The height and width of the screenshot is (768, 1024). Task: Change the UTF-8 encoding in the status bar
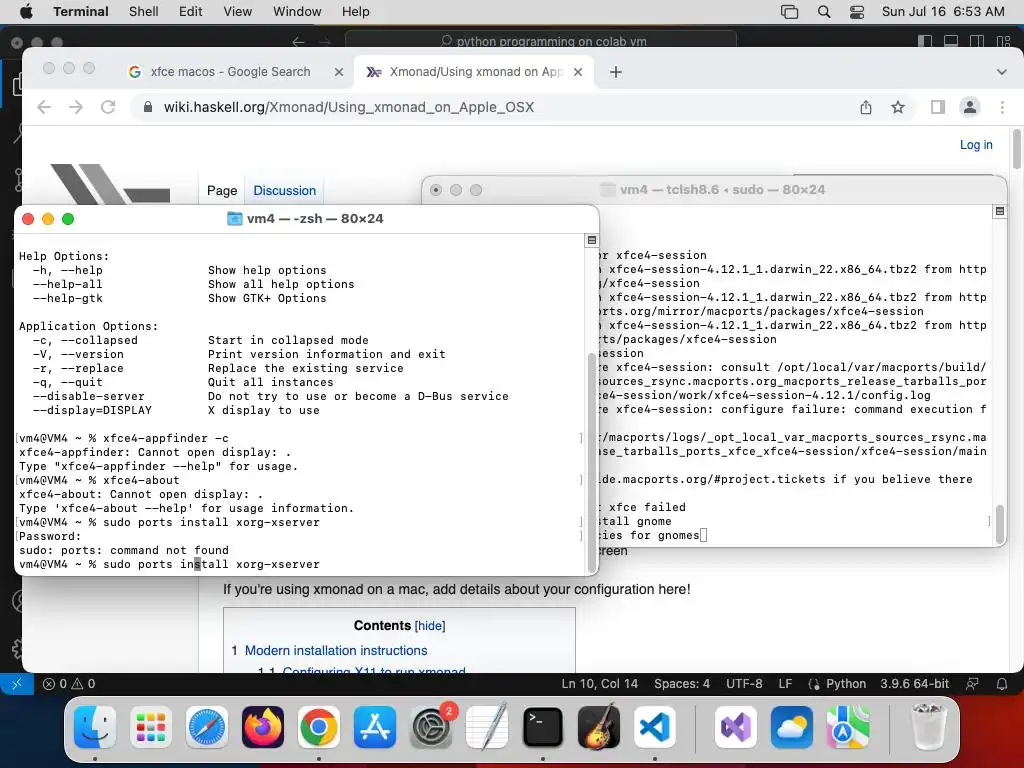744,684
